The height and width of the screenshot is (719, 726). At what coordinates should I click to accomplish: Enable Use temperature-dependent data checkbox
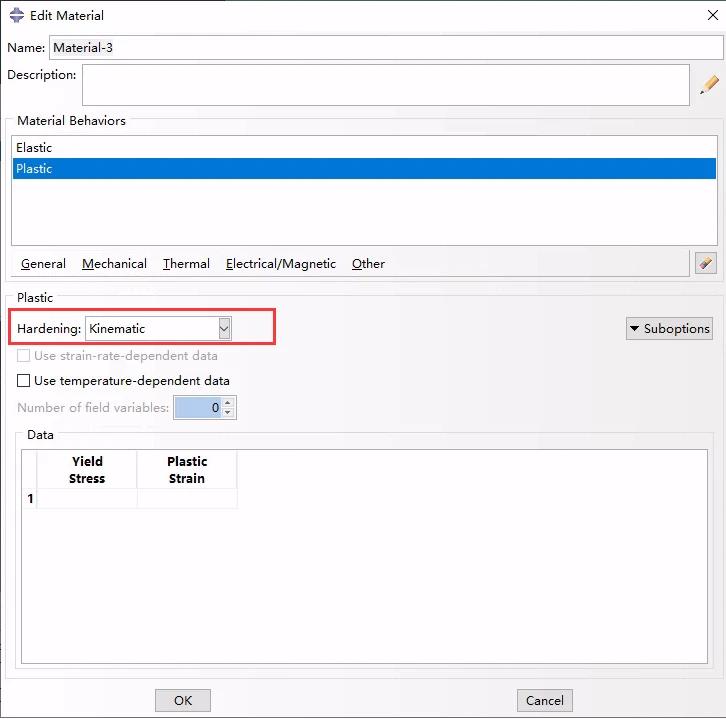click(23, 381)
